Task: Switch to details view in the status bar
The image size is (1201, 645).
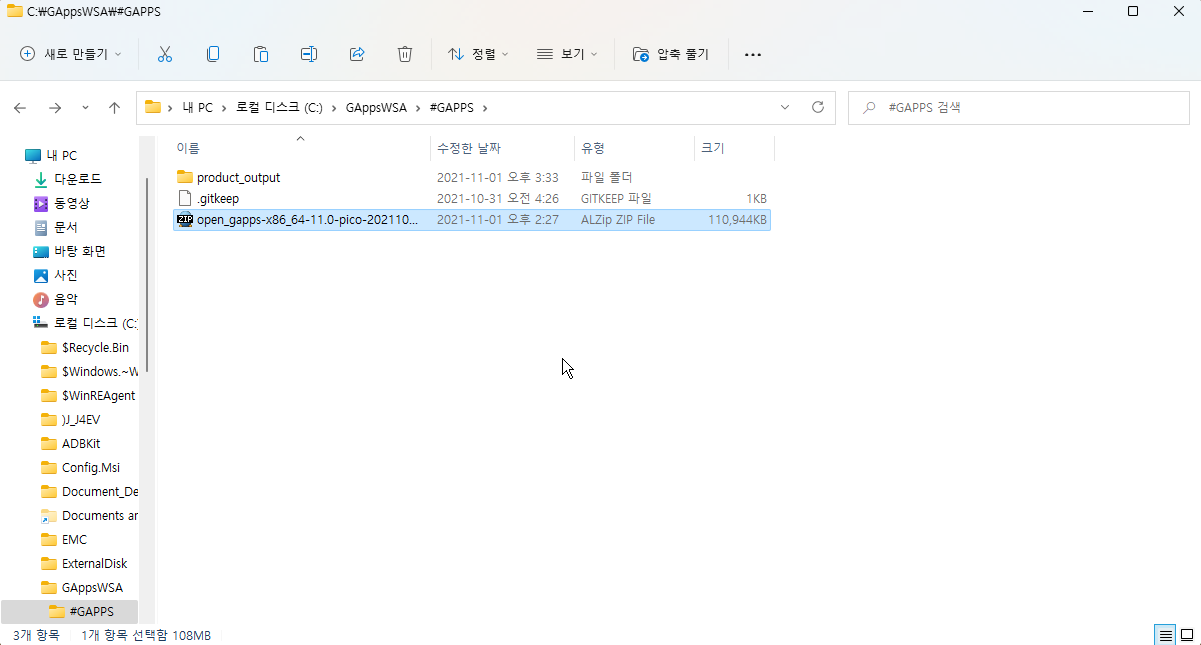Action: tap(1164, 634)
